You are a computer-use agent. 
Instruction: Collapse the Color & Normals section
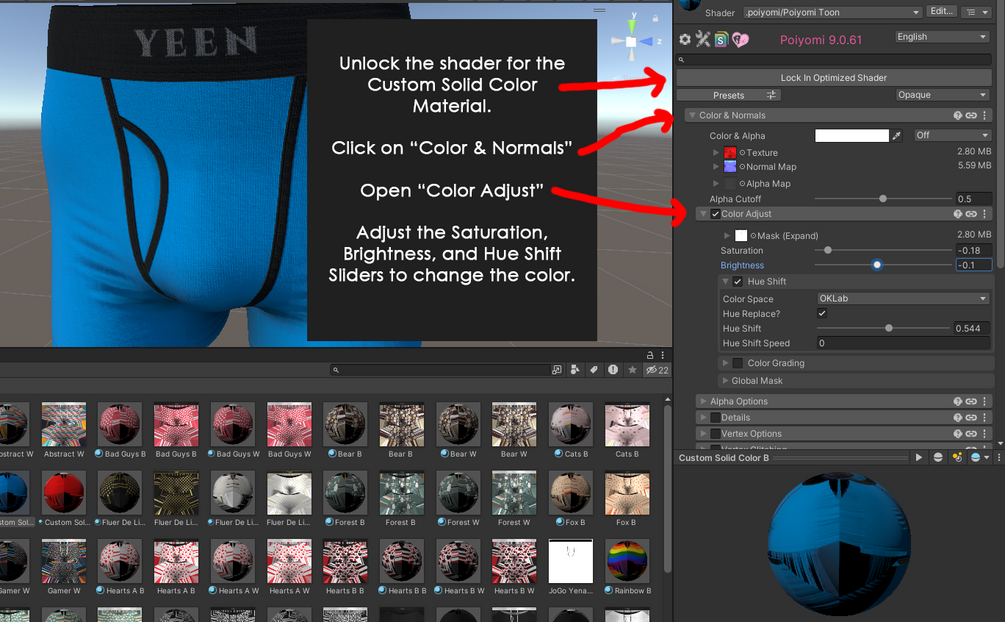coord(692,115)
